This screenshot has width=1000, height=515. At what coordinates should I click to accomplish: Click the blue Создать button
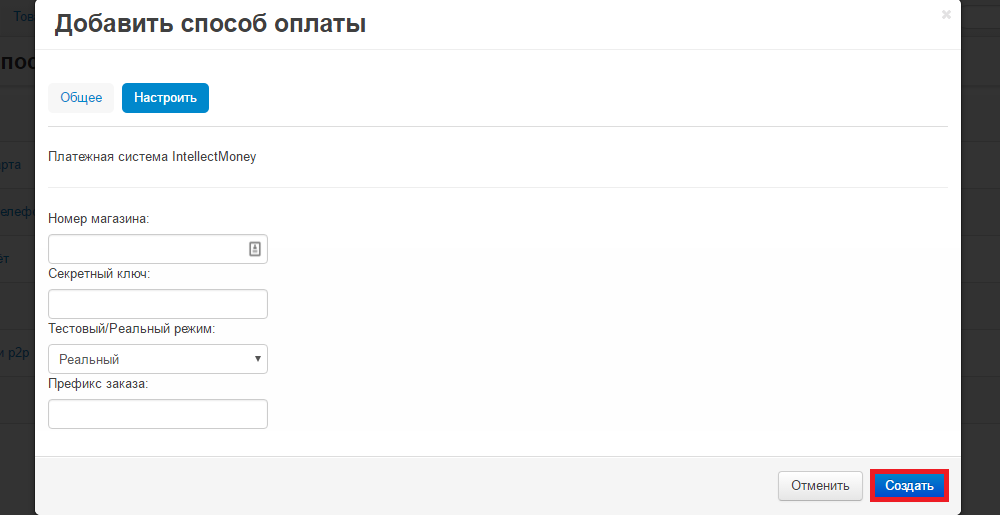909,486
